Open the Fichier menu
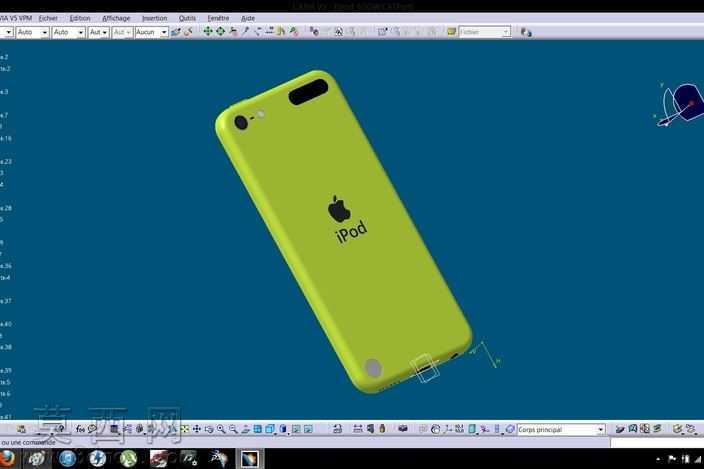Viewport: 704px width, 469px height. [x=48, y=18]
